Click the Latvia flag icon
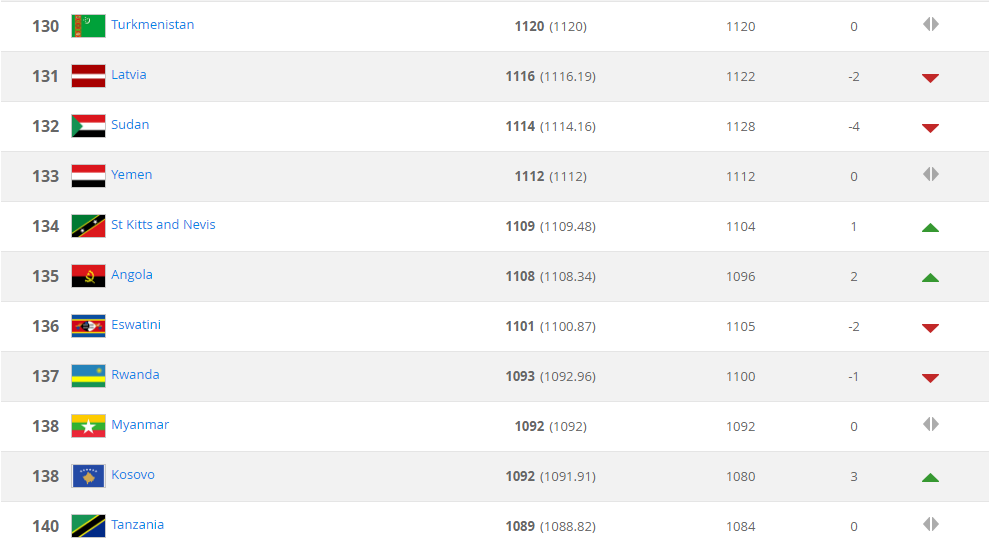The width and height of the screenshot is (991, 551). point(88,76)
